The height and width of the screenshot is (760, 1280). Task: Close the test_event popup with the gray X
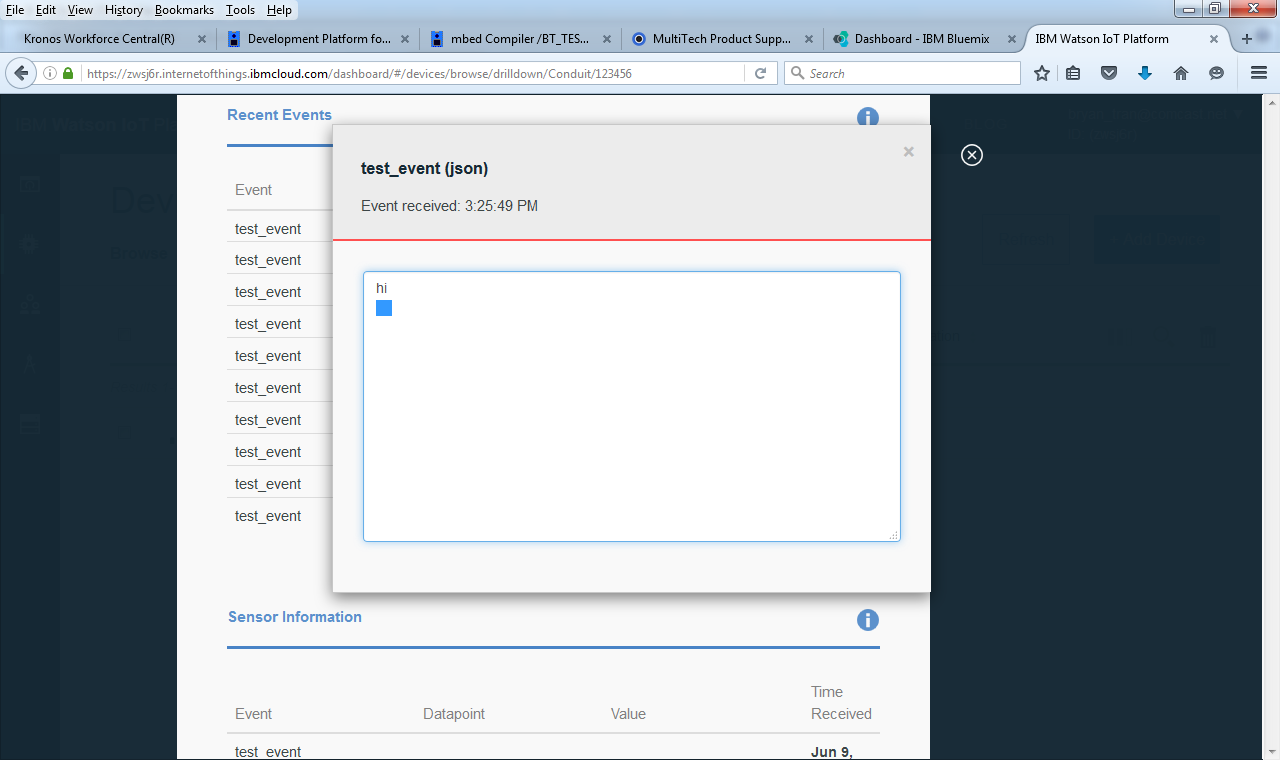pos(908,152)
